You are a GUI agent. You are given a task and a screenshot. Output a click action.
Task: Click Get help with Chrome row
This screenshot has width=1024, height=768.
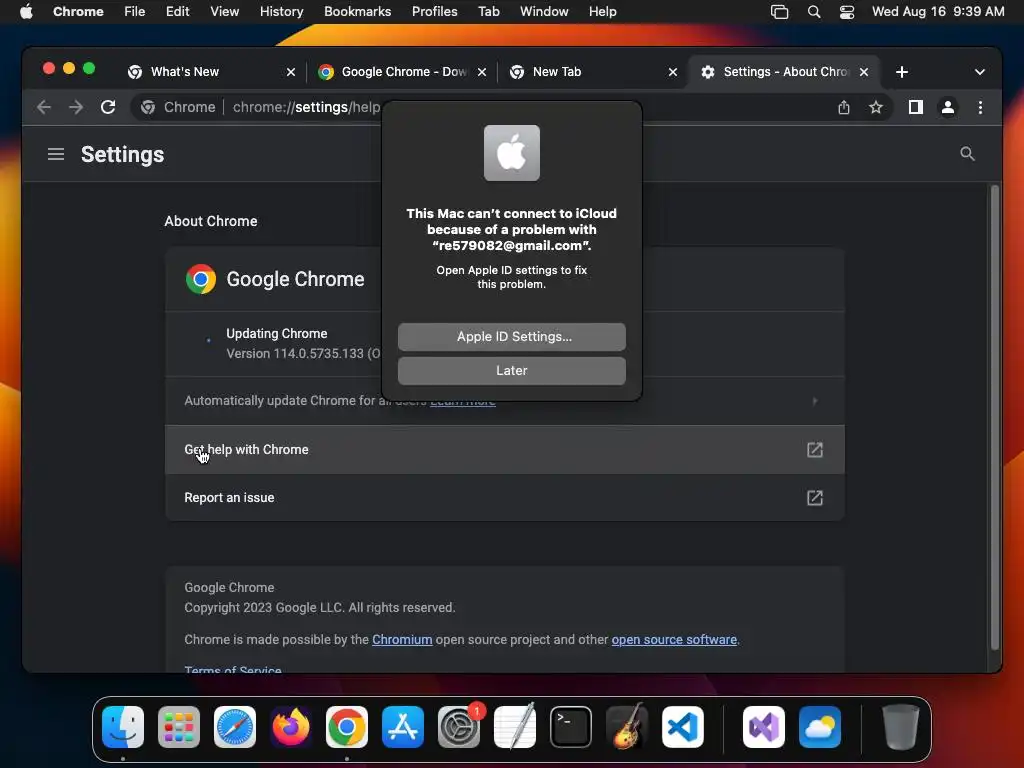[x=504, y=450]
